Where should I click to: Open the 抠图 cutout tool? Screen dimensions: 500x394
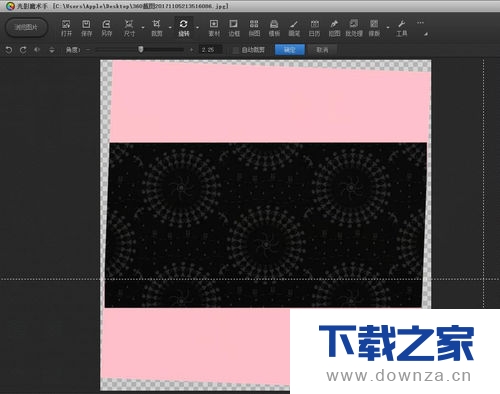(x=334, y=28)
